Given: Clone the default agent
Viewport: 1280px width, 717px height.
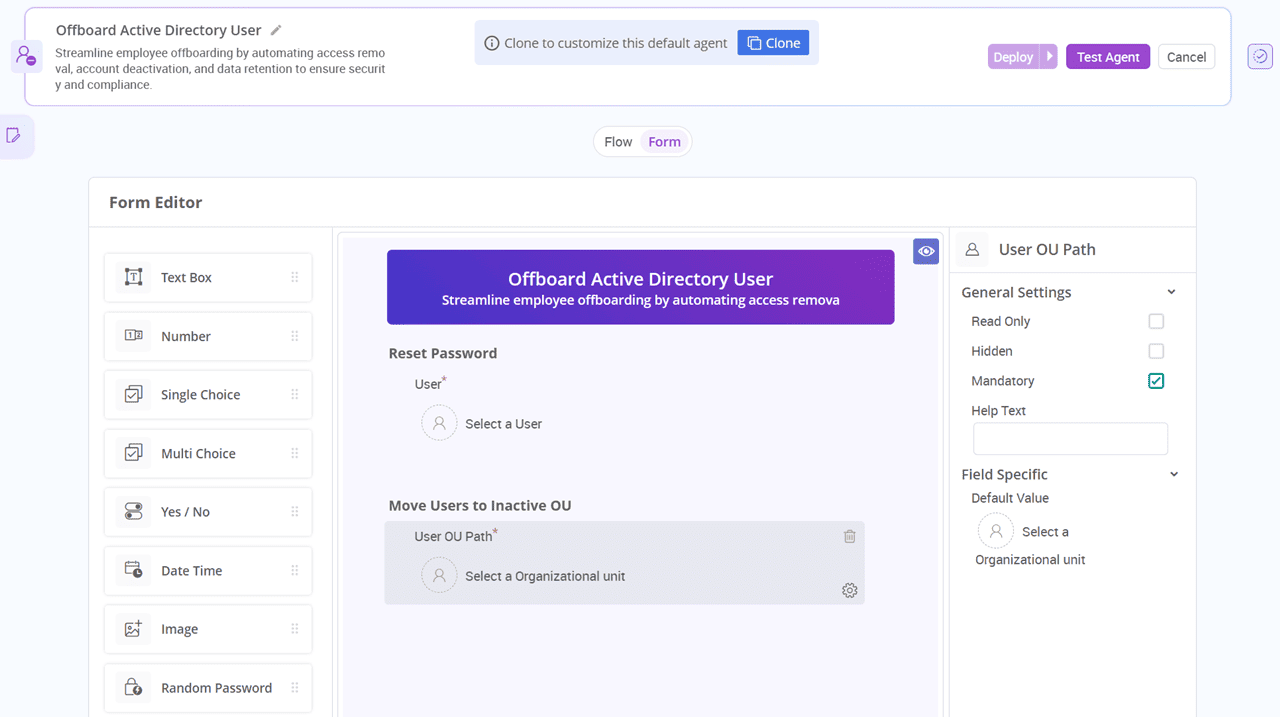Looking at the screenshot, I should coord(773,42).
